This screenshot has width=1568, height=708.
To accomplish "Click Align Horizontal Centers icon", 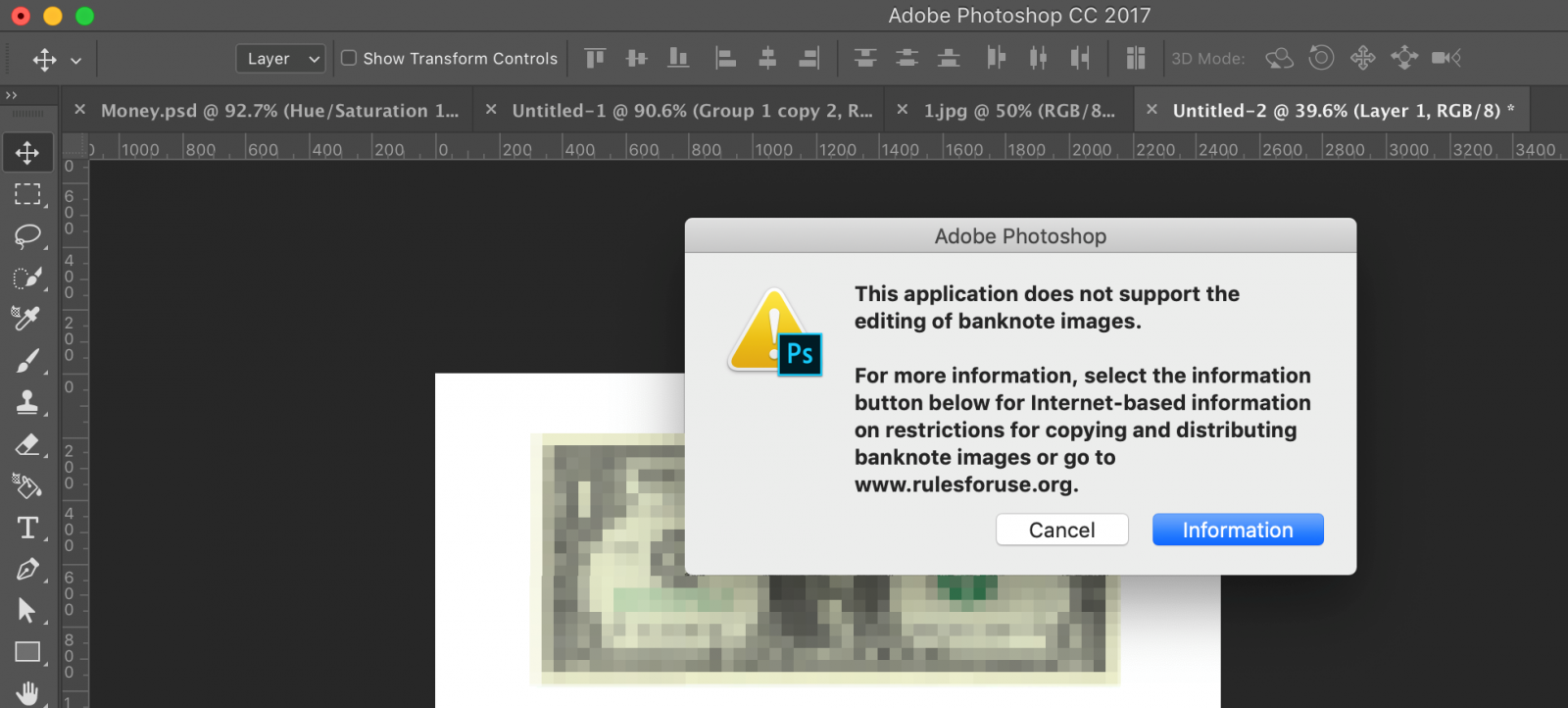I will point(767,58).
